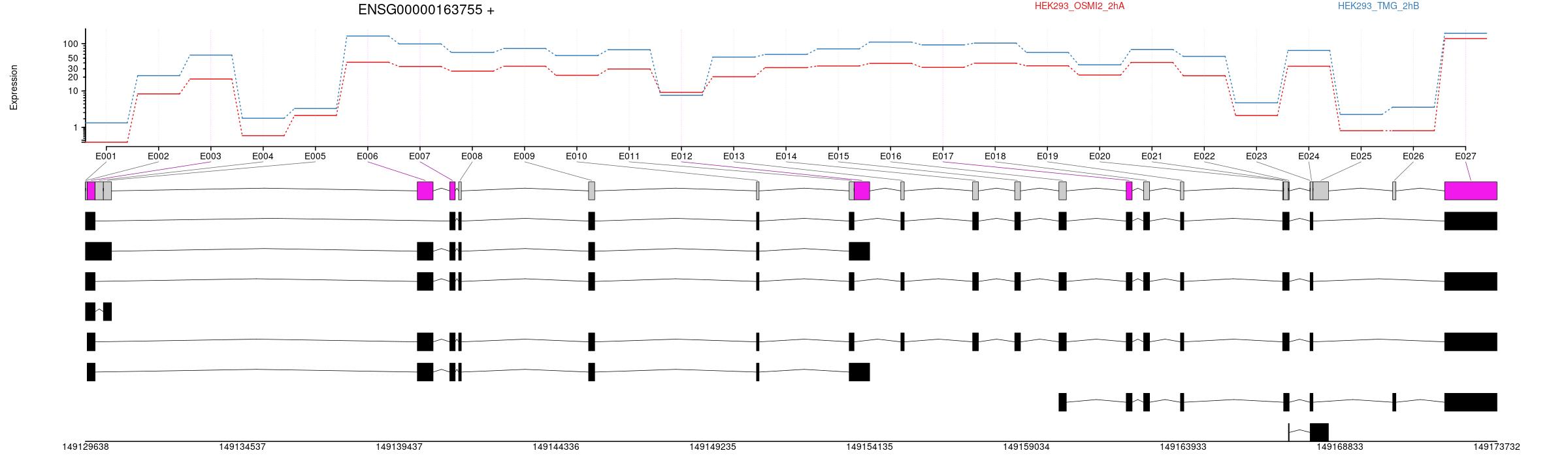The height and width of the screenshot is (457, 1568).
Task: Select the HEK293_TMG_2hB legend label
Action: pos(1379,6)
